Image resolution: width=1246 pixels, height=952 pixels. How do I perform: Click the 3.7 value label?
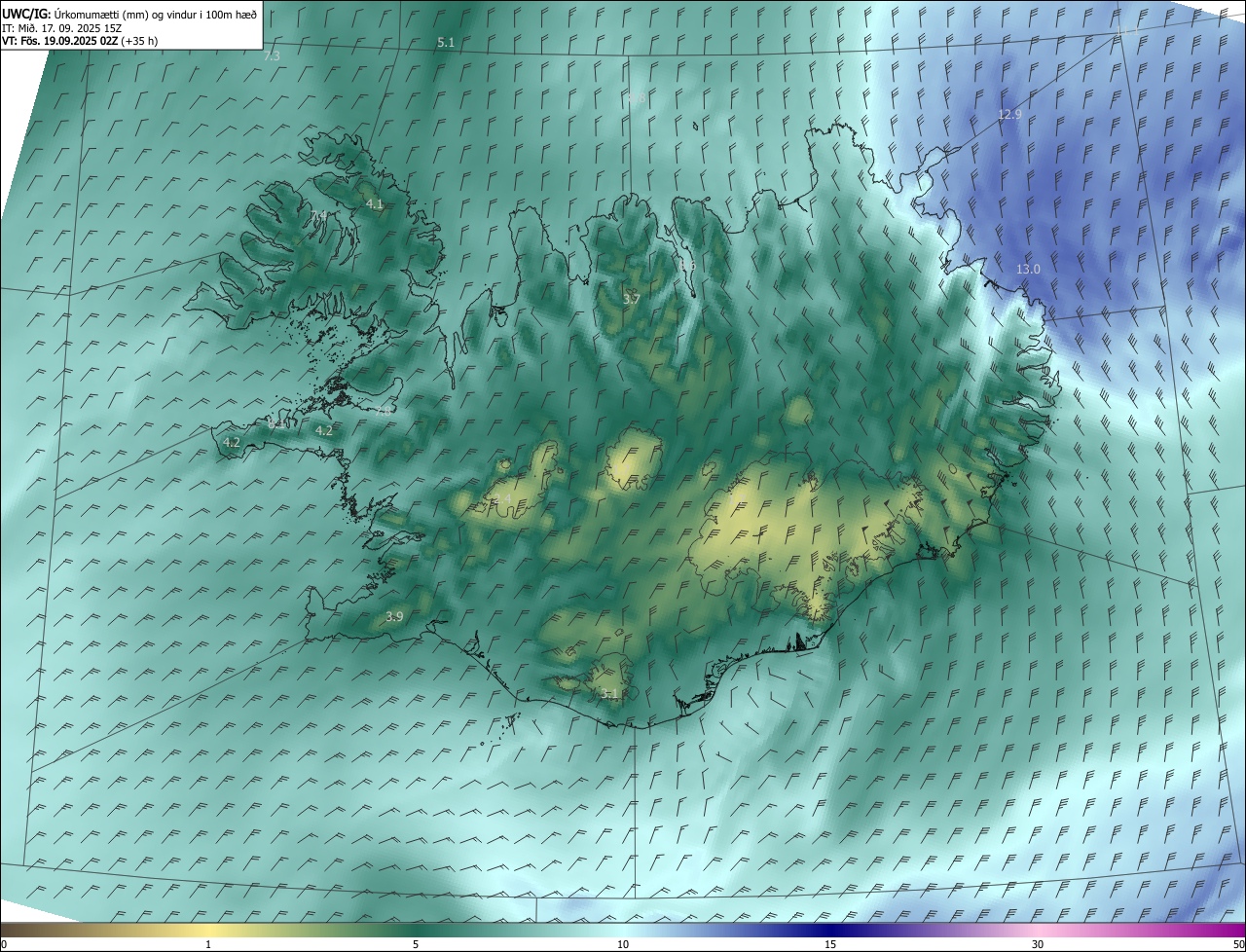tap(631, 299)
